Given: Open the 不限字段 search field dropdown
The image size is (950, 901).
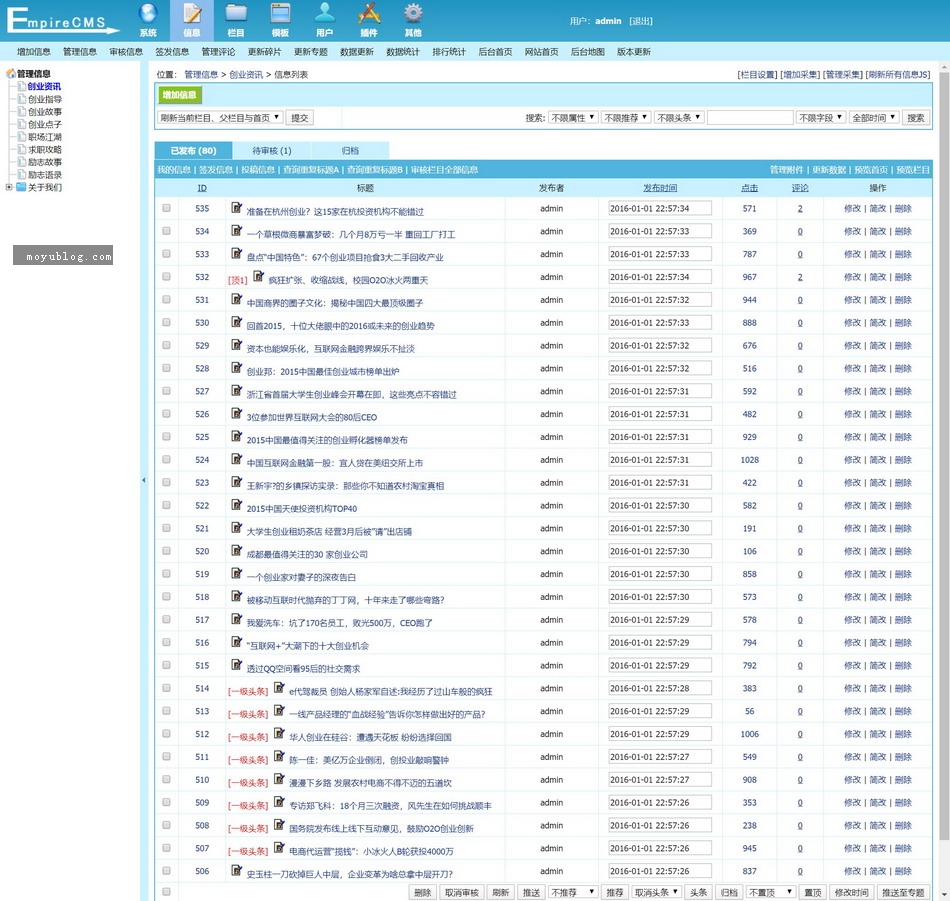Looking at the screenshot, I should coord(821,118).
